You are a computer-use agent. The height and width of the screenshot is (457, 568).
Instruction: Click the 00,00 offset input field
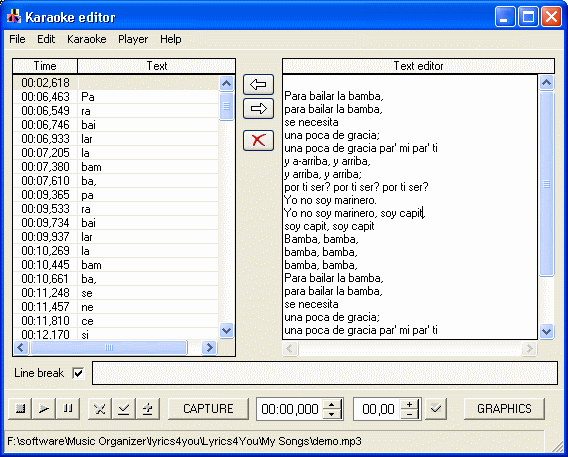[377, 409]
